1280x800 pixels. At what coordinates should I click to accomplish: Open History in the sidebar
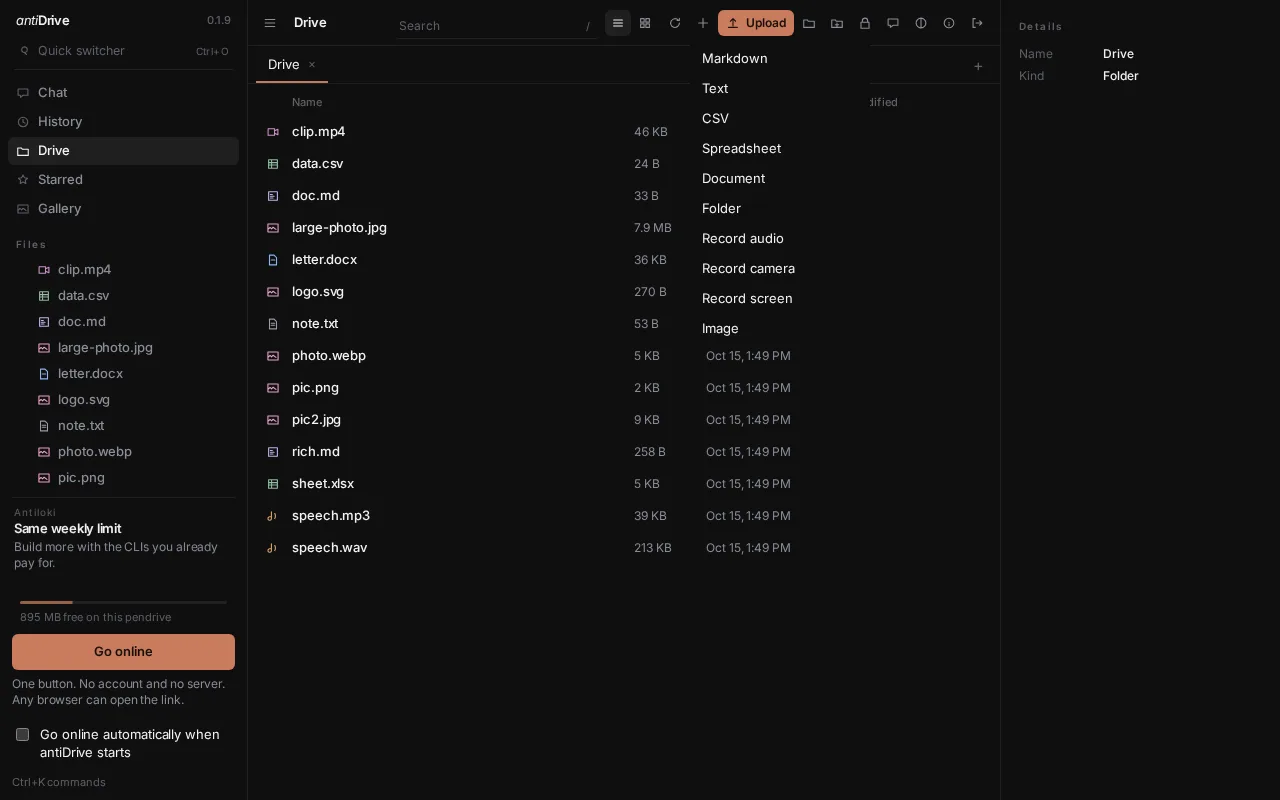coord(123,121)
